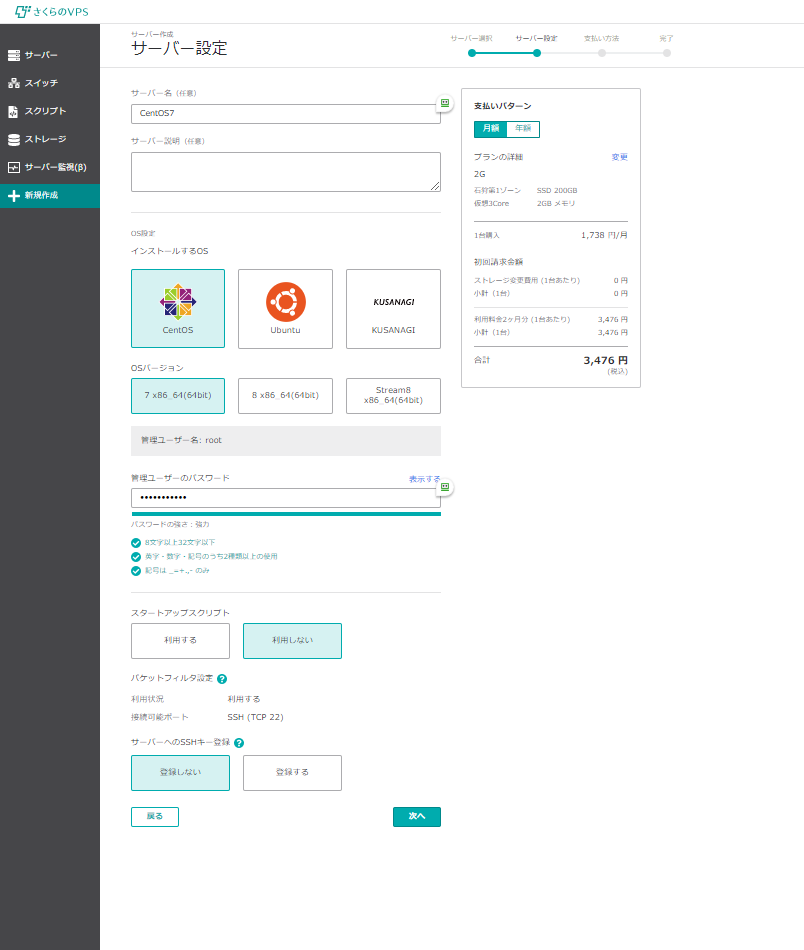Viewport: 804px width, 950px height.
Task: Choose OS version 8 x86_64(64bit)
Action: point(285,395)
